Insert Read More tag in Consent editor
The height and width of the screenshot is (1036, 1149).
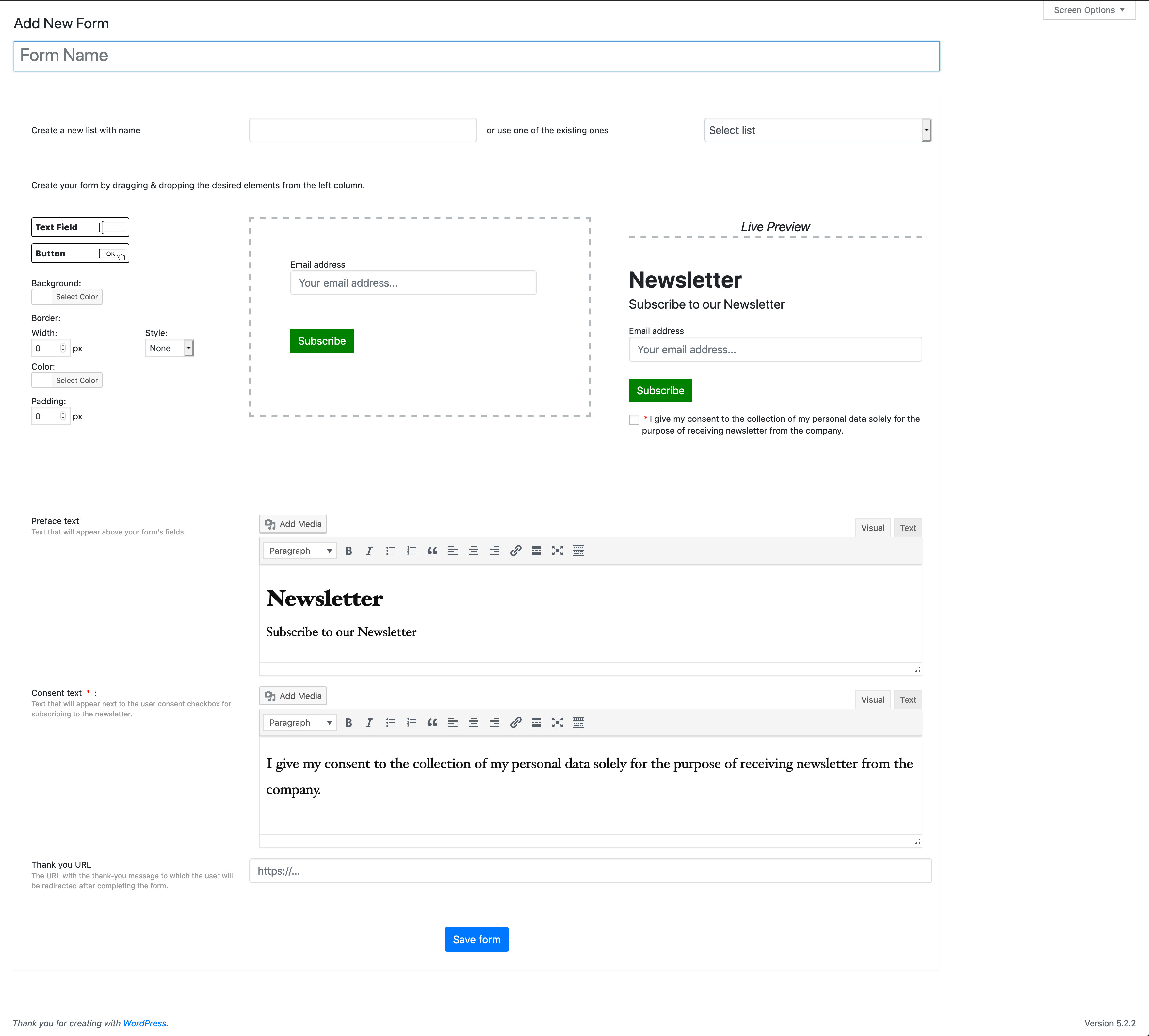coord(537,722)
